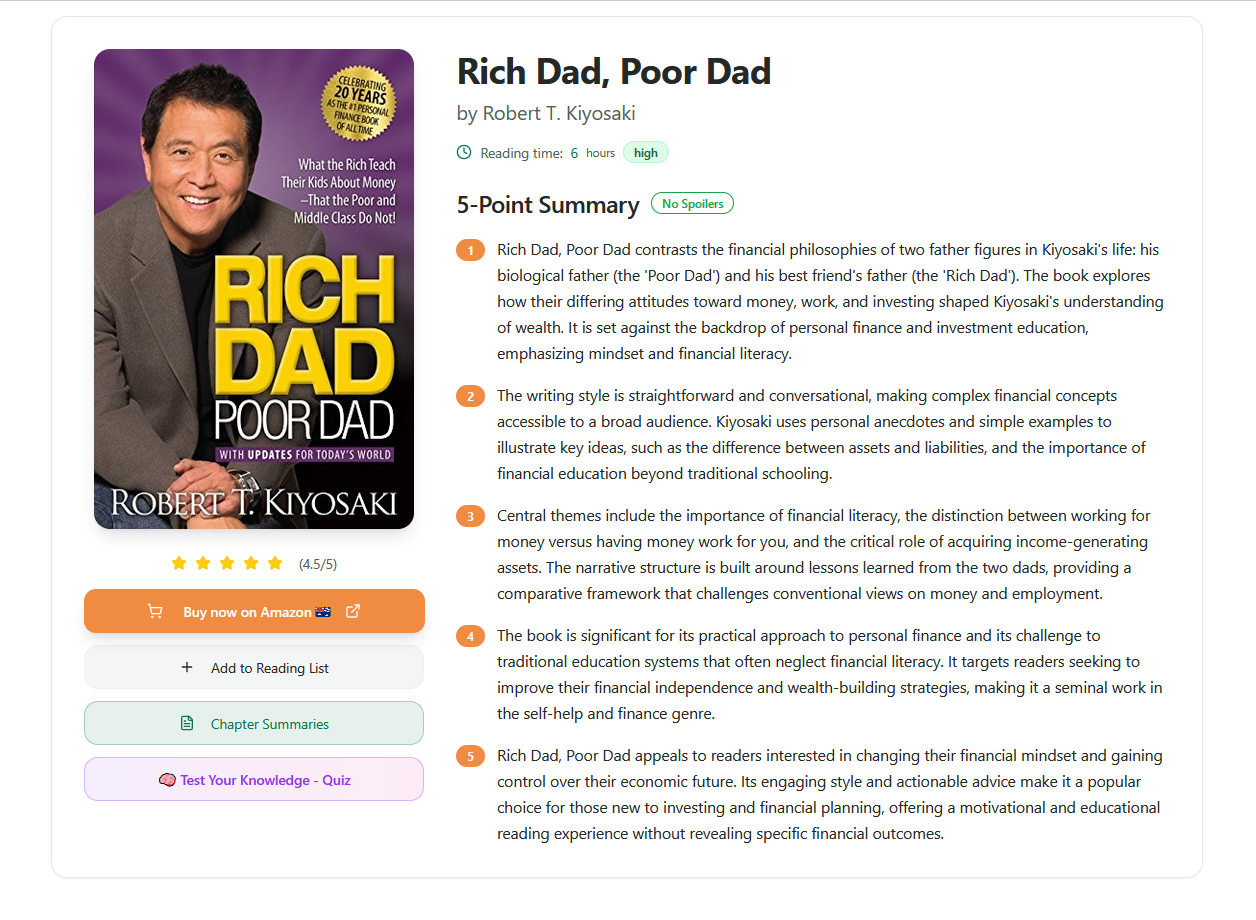Click the orange number 5 summary bullet
The height and width of the screenshot is (920, 1256).
[470, 756]
